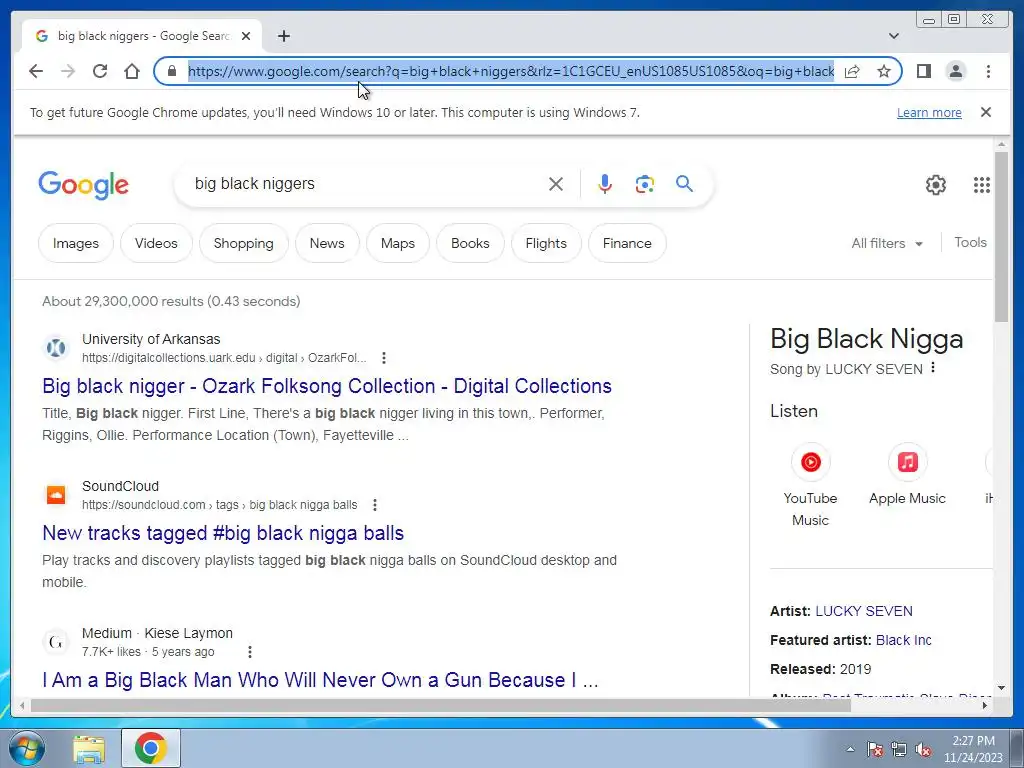Click the browser address bar URL
Viewport: 1024px width, 768px height.
tap(511, 71)
